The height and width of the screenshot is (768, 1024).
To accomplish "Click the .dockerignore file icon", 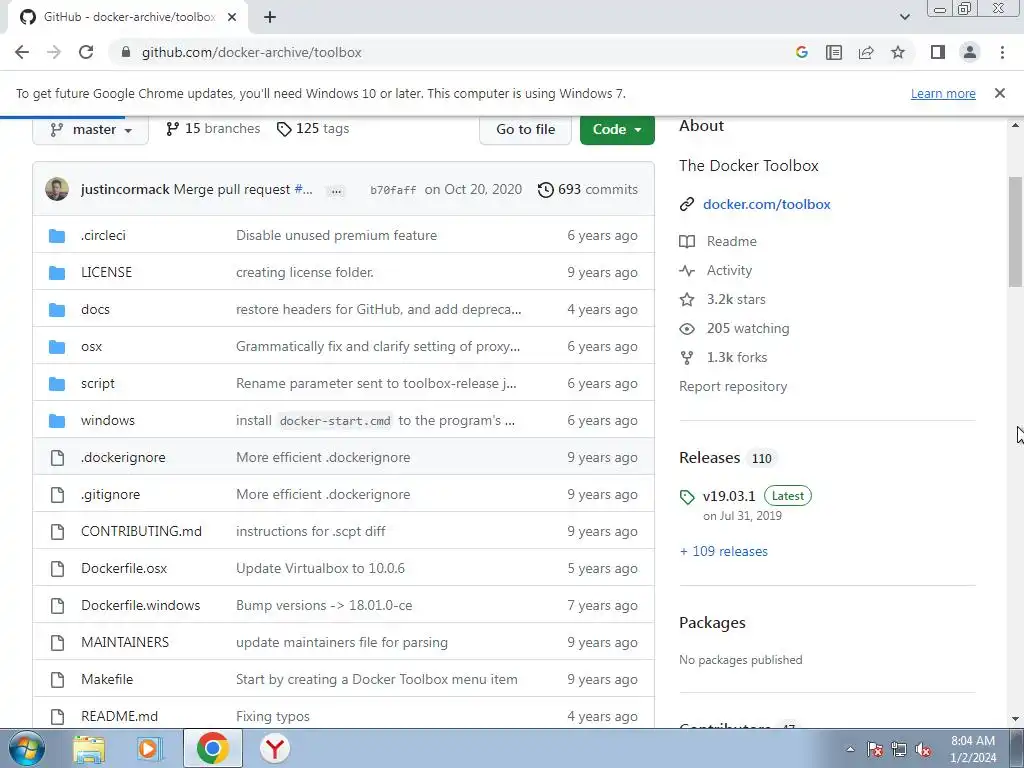I will [57, 457].
